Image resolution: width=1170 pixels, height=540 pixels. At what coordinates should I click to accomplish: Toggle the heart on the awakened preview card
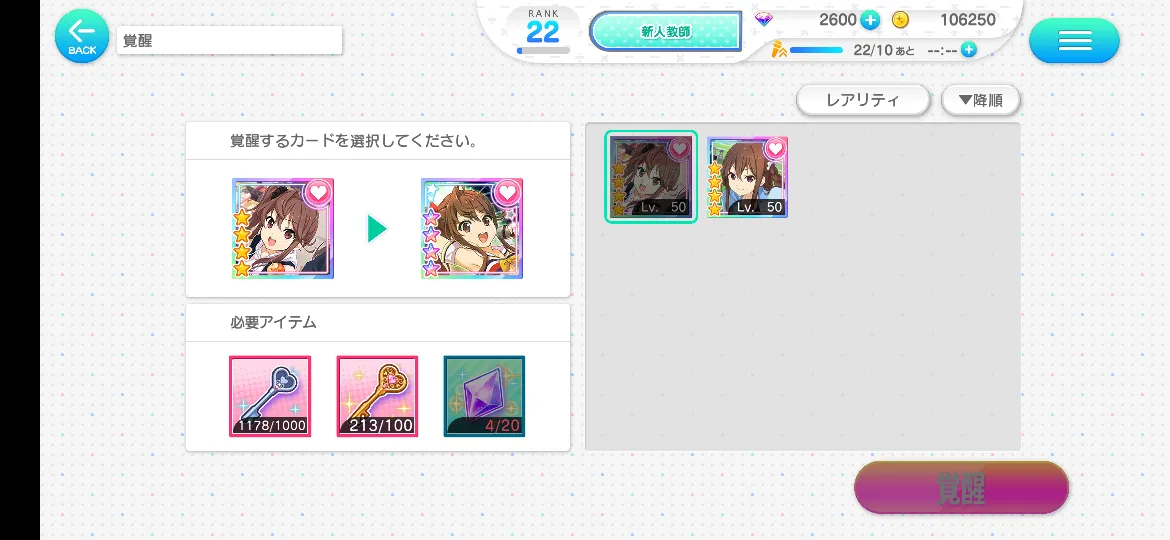(508, 192)
